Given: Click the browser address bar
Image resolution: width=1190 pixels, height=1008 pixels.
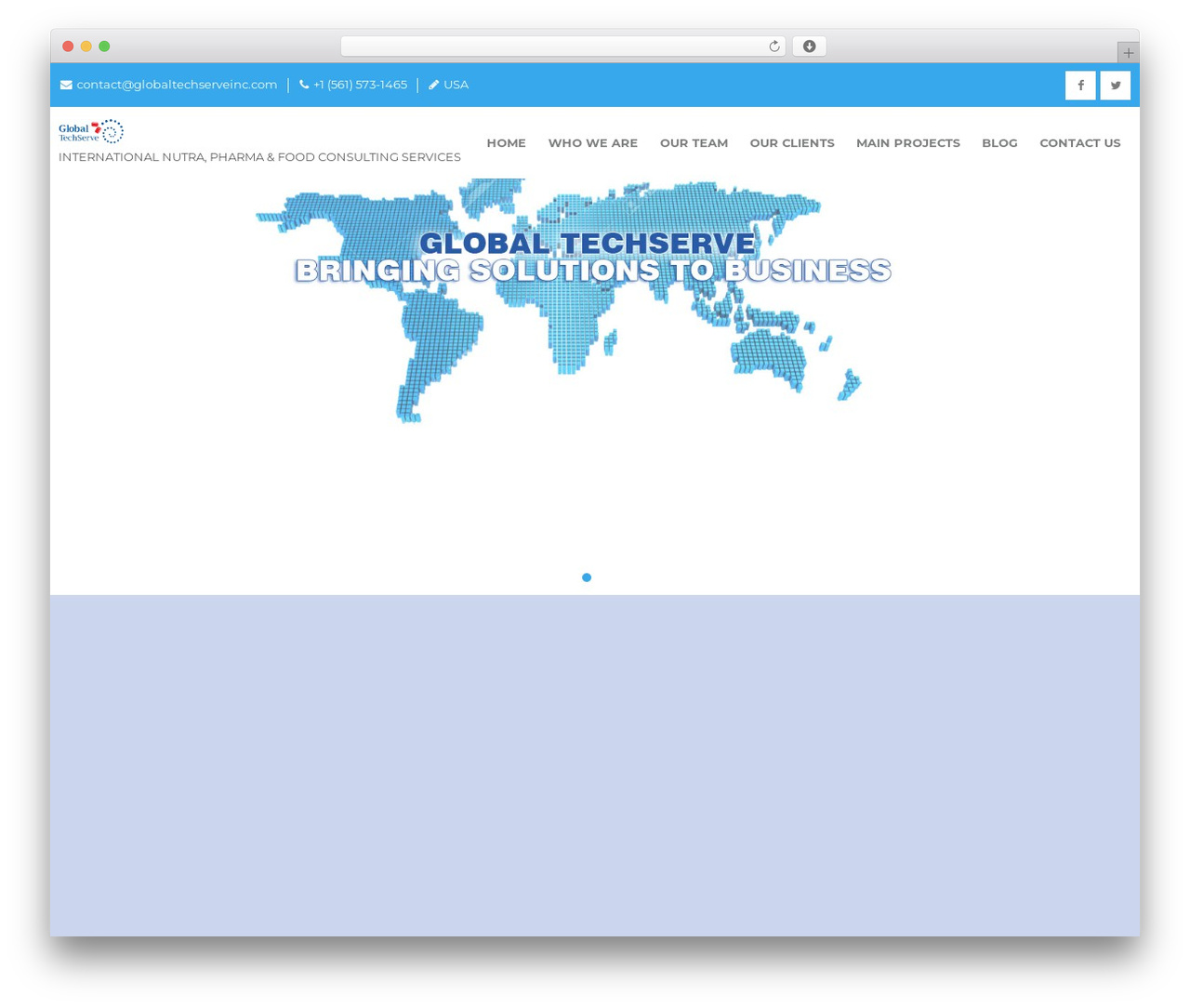Looking at the screenshot, I should pos(562,46).
